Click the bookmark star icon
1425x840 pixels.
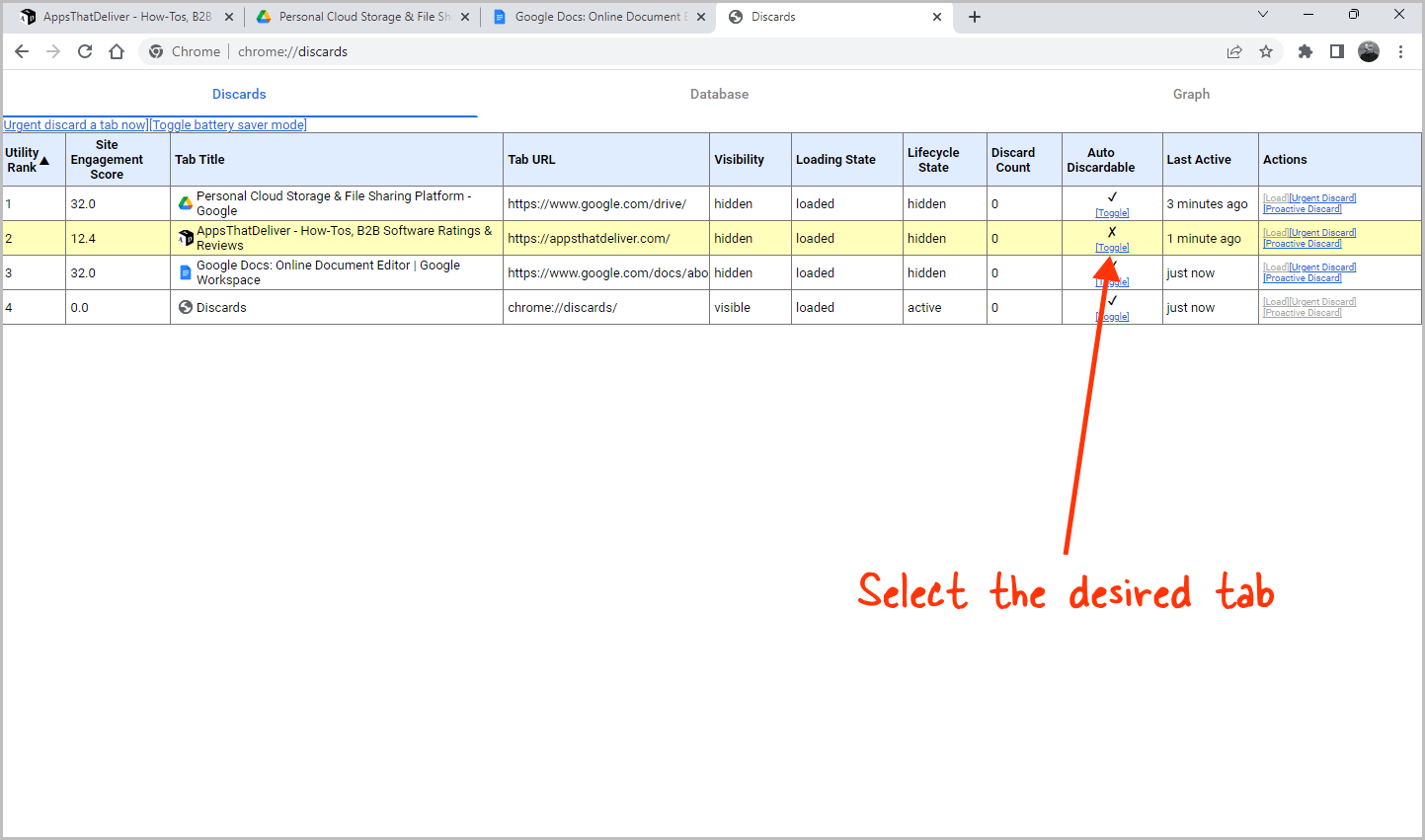click(1266, 51)
